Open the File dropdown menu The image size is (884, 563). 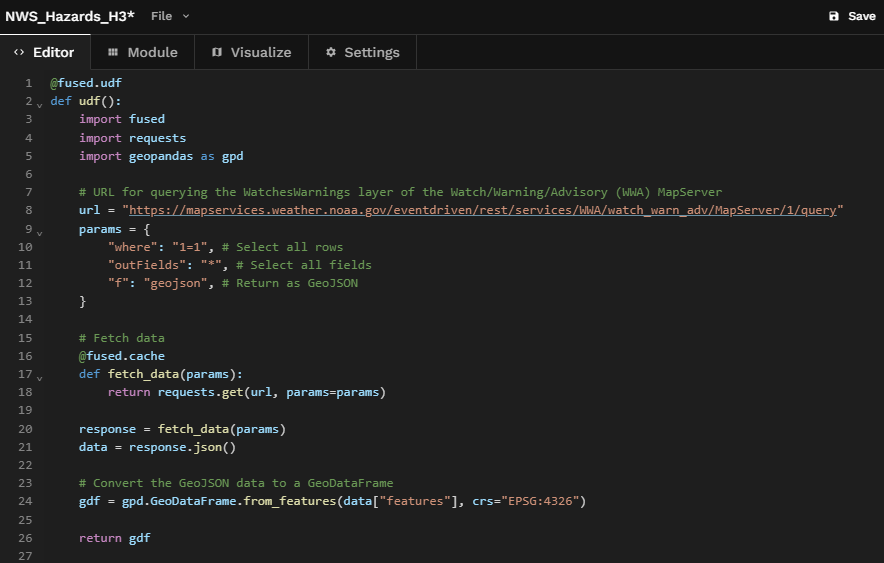(x=170, y=17)
